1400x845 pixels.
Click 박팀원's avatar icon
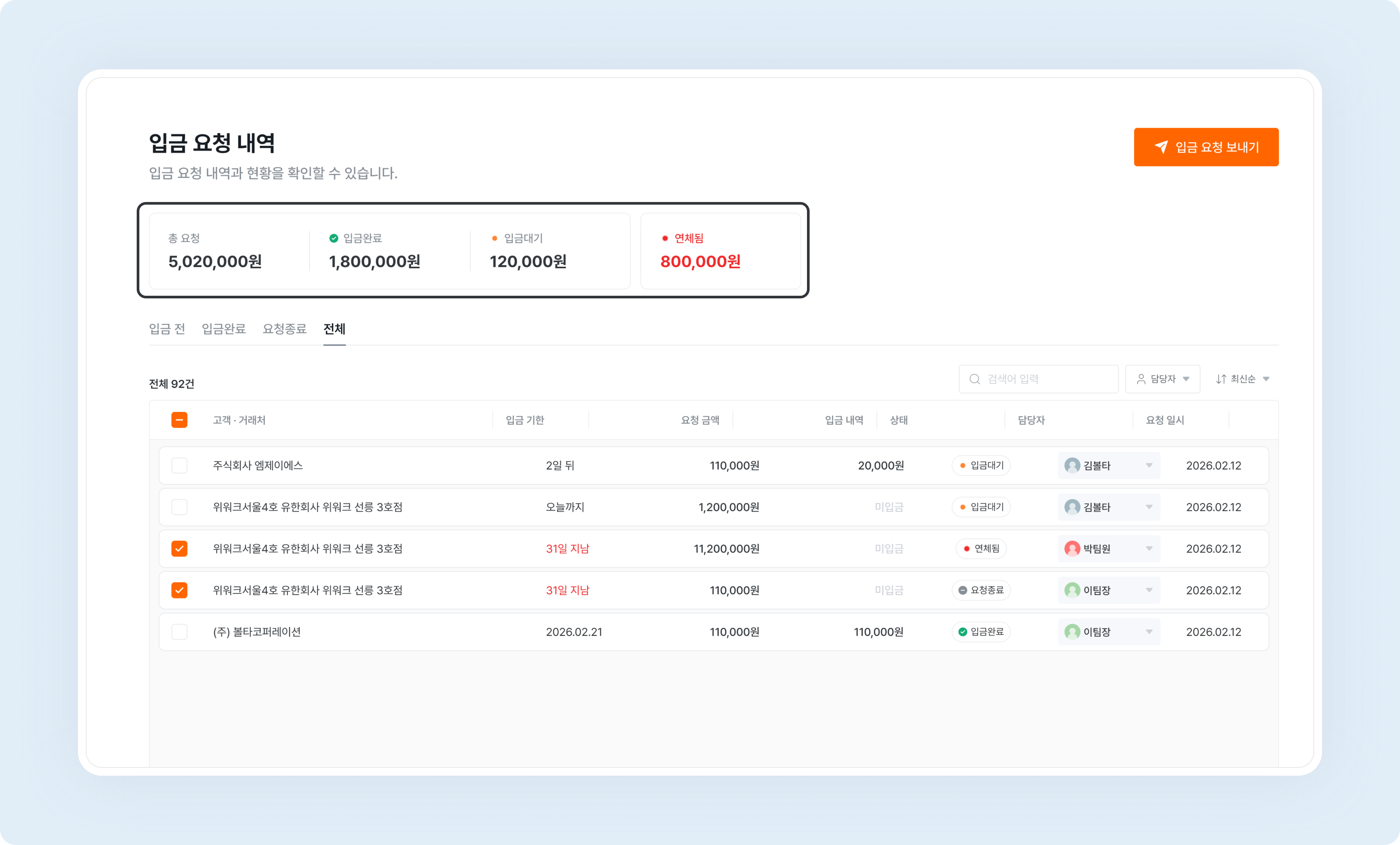point(1072,549)
